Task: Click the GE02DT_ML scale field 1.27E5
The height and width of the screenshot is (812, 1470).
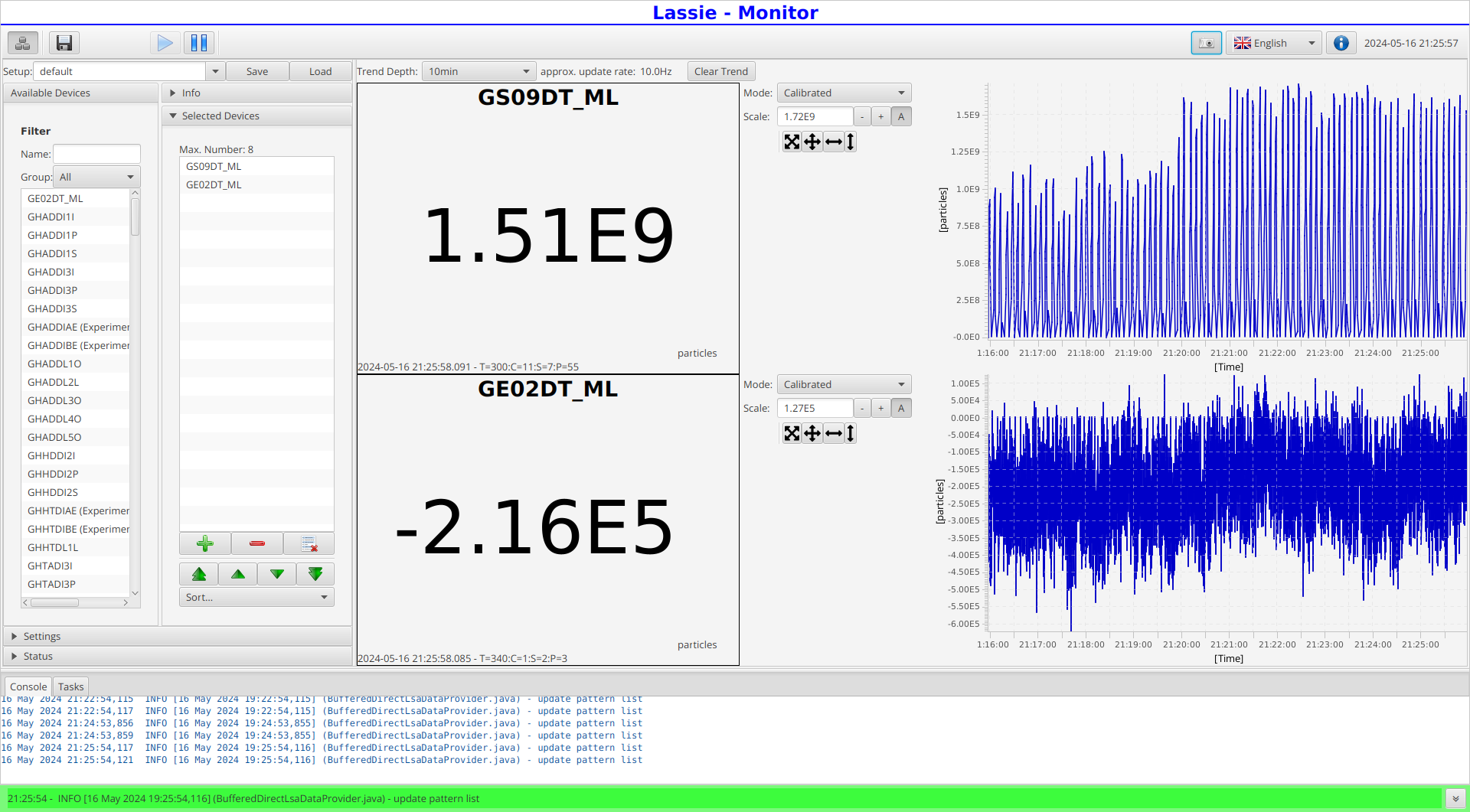Action: [815, 408]
